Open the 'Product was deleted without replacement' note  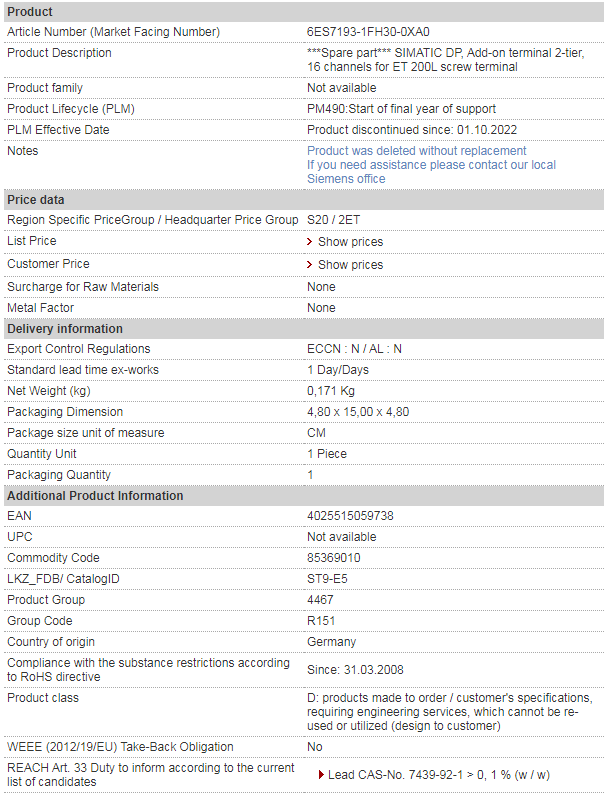pyautogui.click(x=416, y=151)
